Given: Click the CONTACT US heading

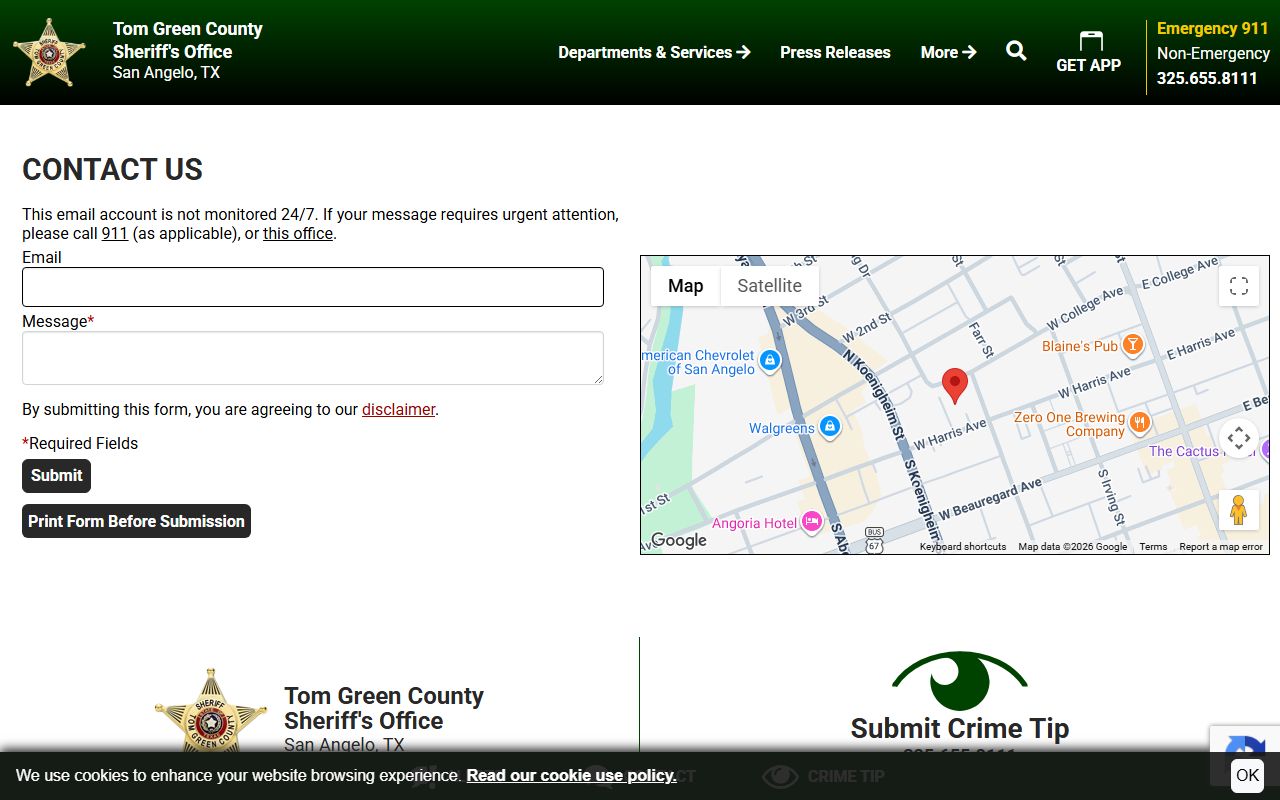Looking at the screenshot, I should click(112, 170).
